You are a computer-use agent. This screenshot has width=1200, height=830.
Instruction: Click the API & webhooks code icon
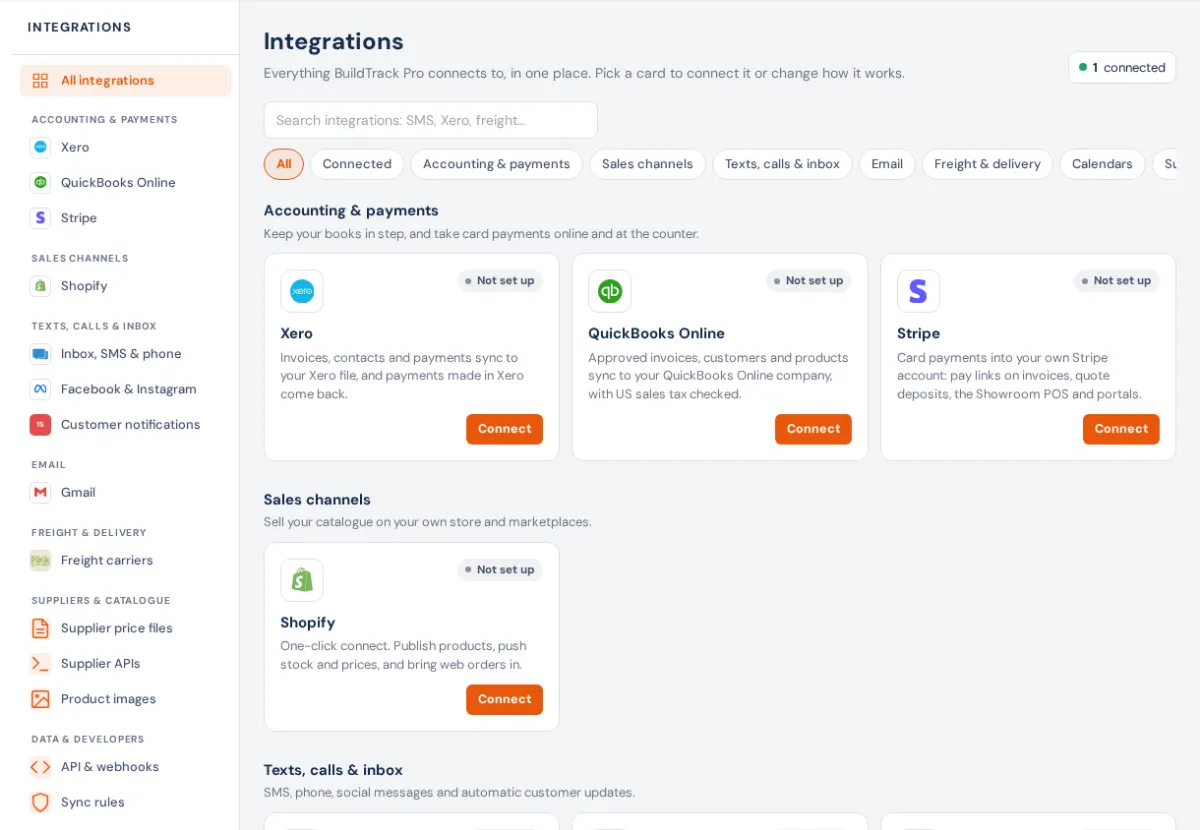point(40,767)
